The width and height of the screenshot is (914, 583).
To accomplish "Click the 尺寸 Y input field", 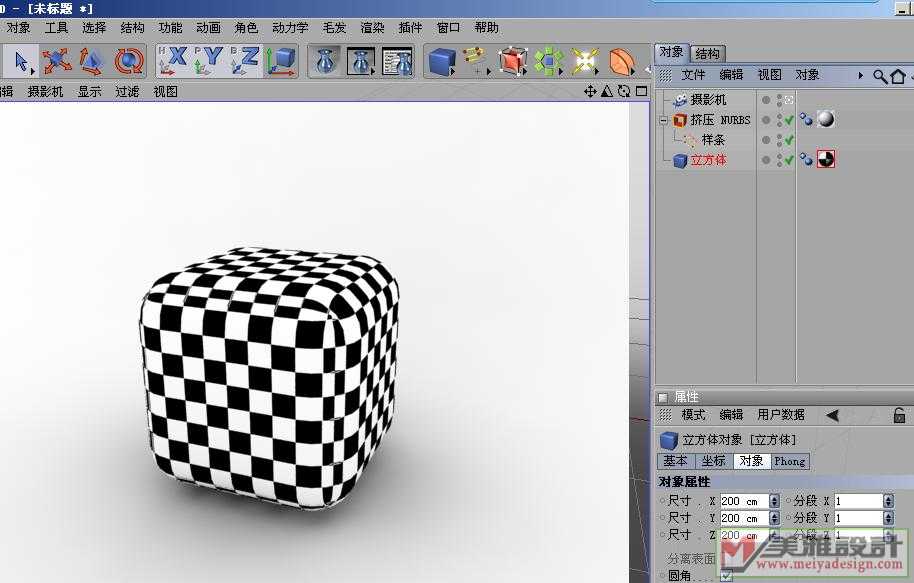I will (x=742, y=518).
